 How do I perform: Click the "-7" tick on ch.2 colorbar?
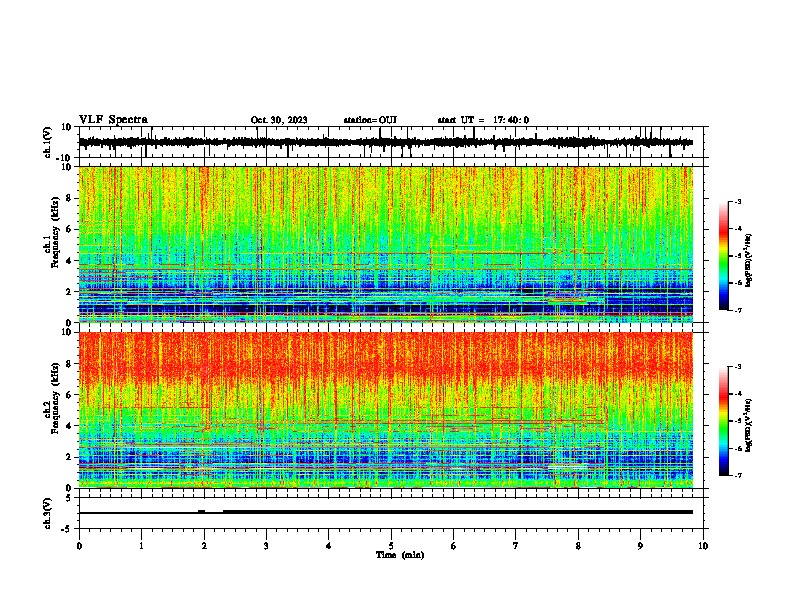pos(737,475)
